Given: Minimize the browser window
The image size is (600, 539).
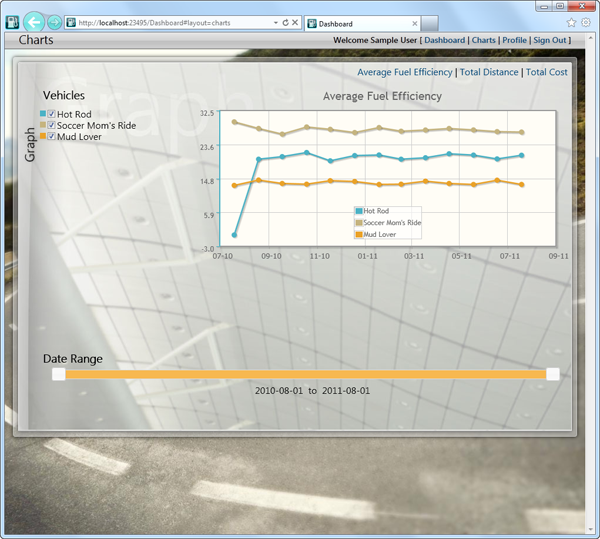Looking at the screenshot, I should [x=545, y=6].
